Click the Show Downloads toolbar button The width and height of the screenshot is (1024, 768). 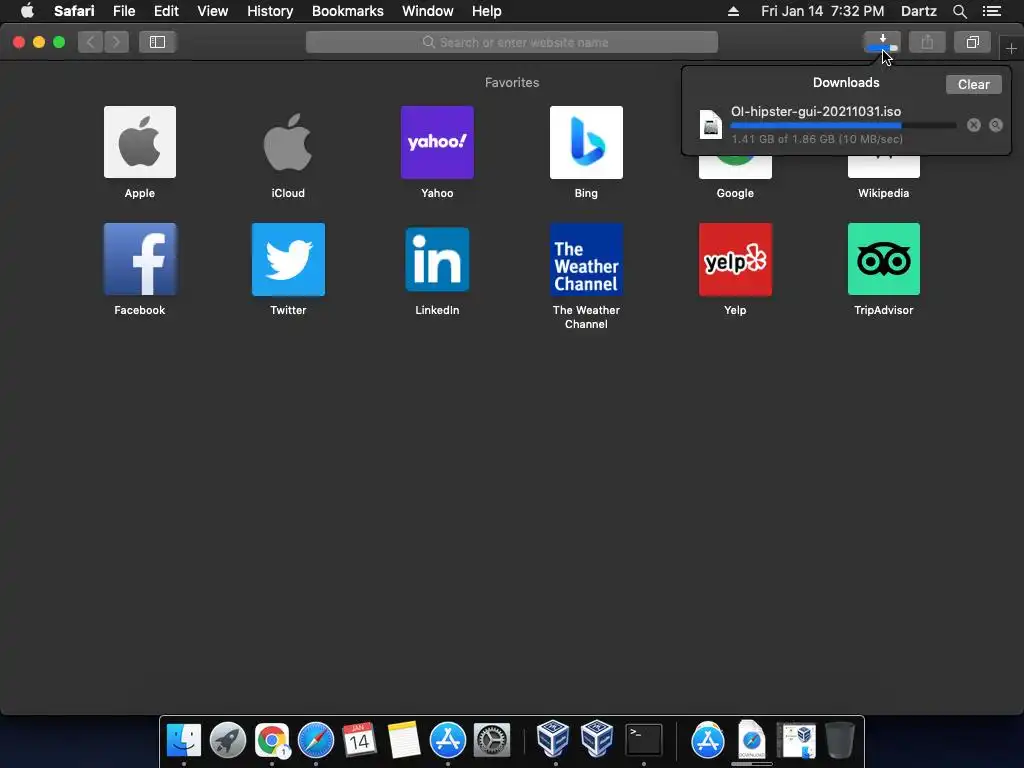point(882,42)
